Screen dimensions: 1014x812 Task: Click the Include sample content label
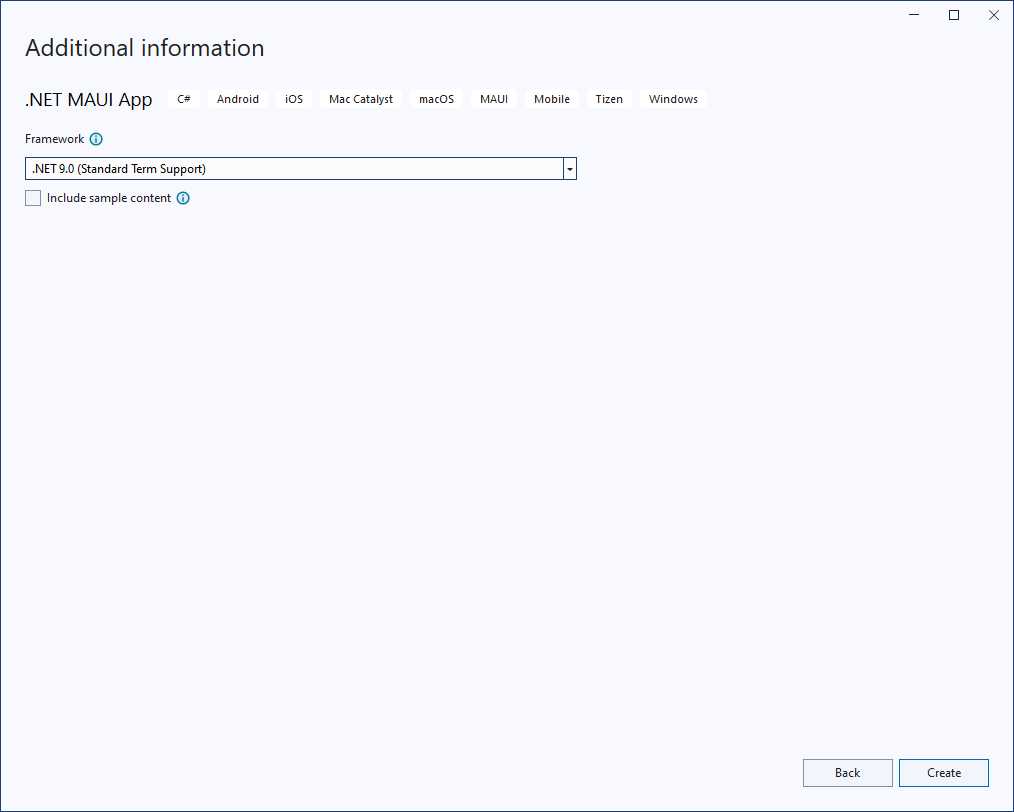pyautogui.click(x=109, y=198)
